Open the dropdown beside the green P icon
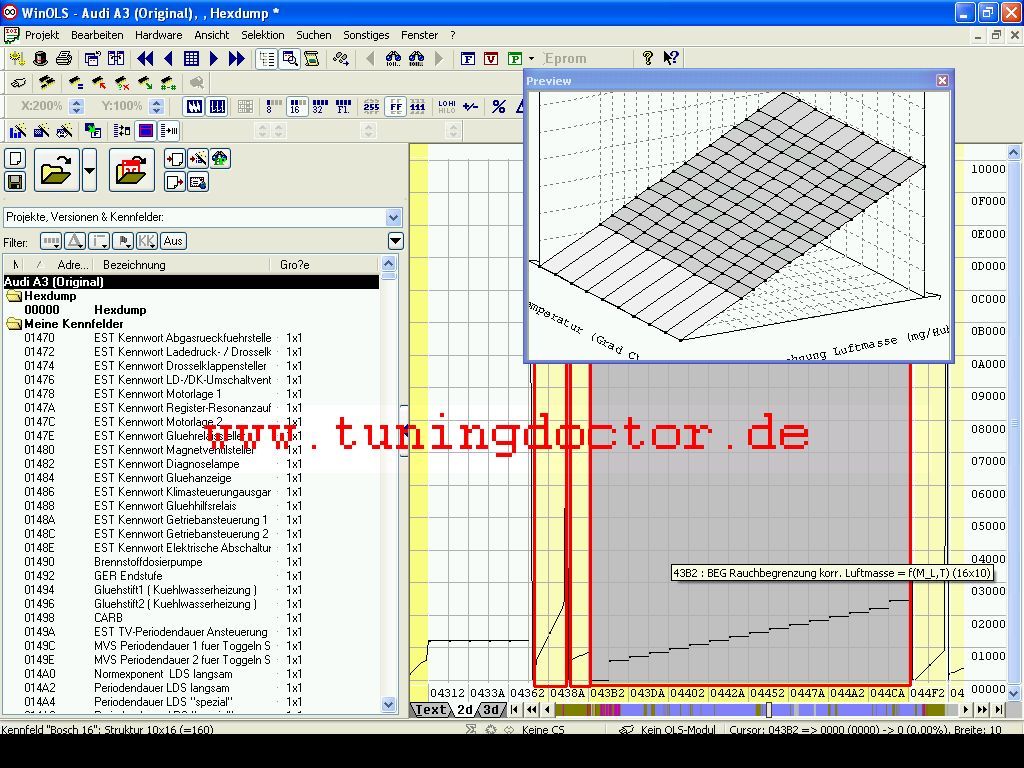The image size is (1024, 768). coord(532,59)
